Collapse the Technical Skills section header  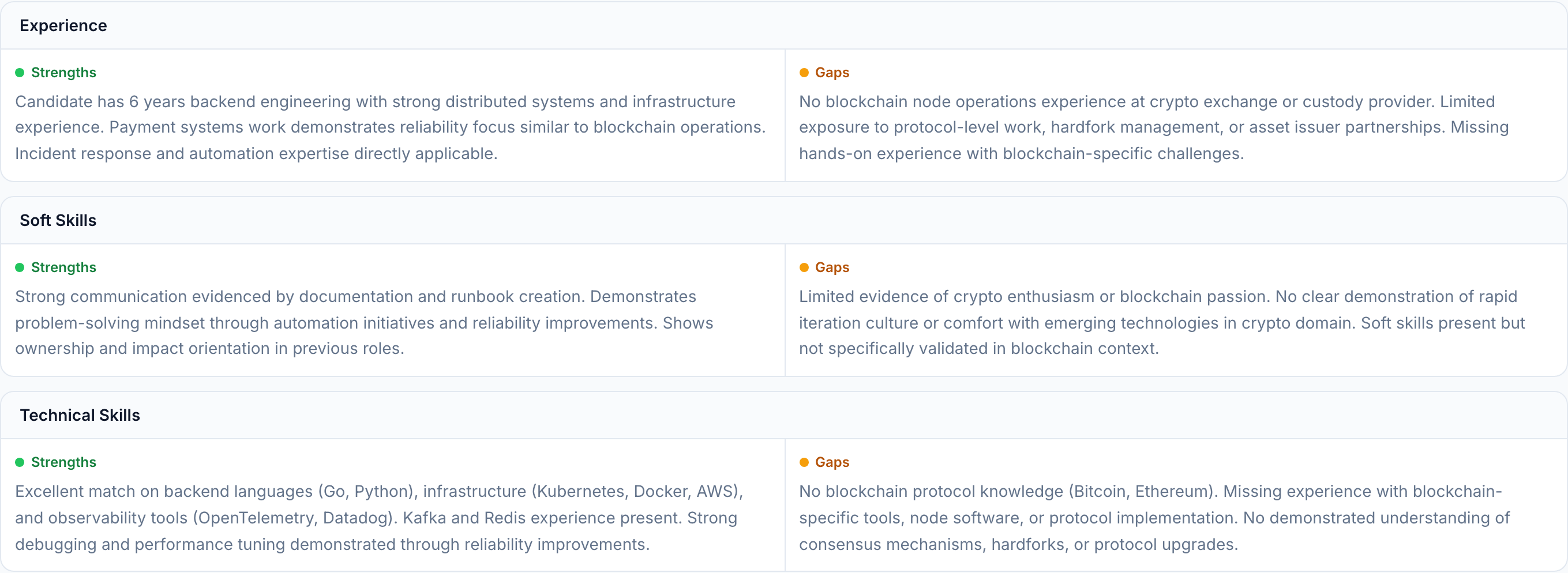(x=80, y=415)
